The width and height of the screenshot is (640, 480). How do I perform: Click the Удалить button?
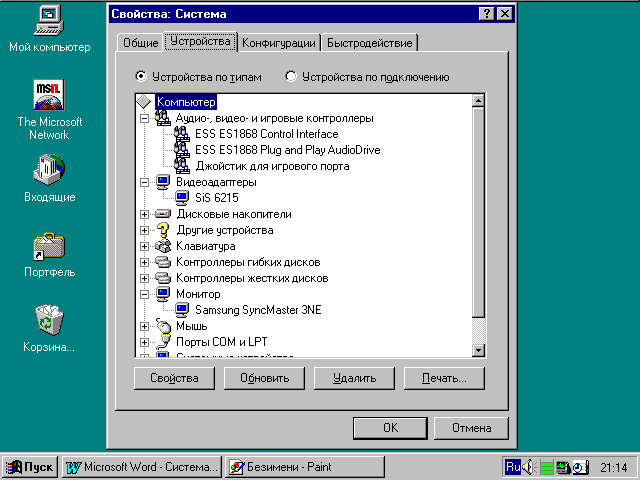click(x=354, y=378)
